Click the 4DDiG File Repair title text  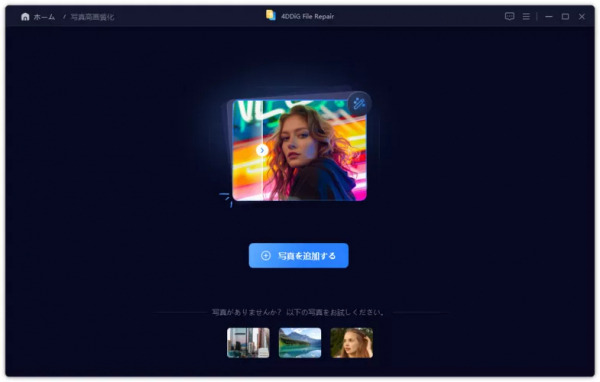[x=308, y=16]
